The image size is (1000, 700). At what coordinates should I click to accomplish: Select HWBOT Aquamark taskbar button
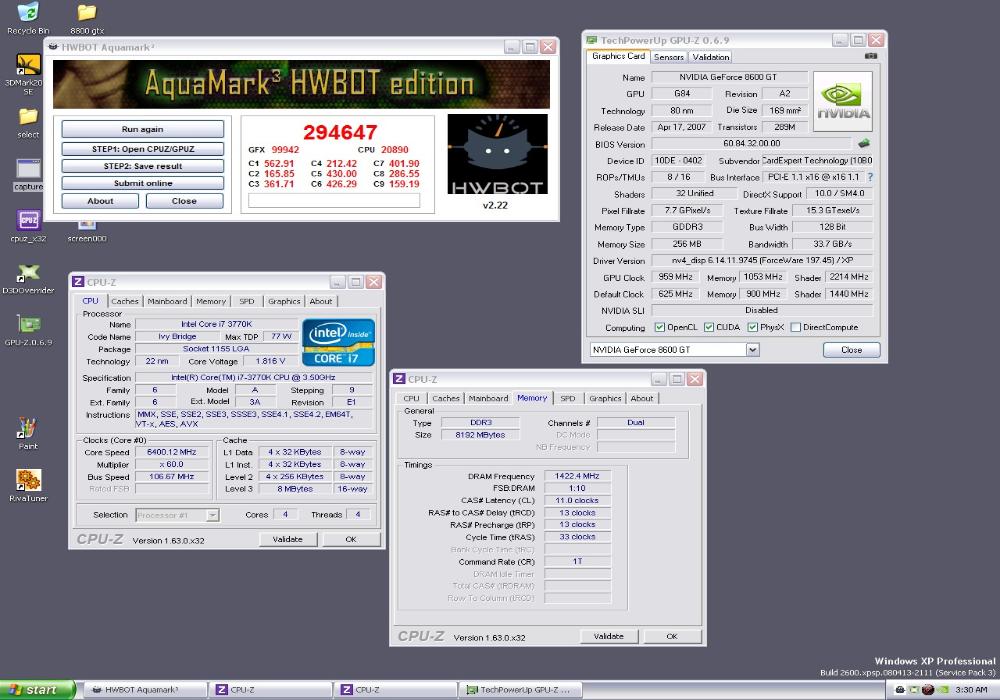145,690
